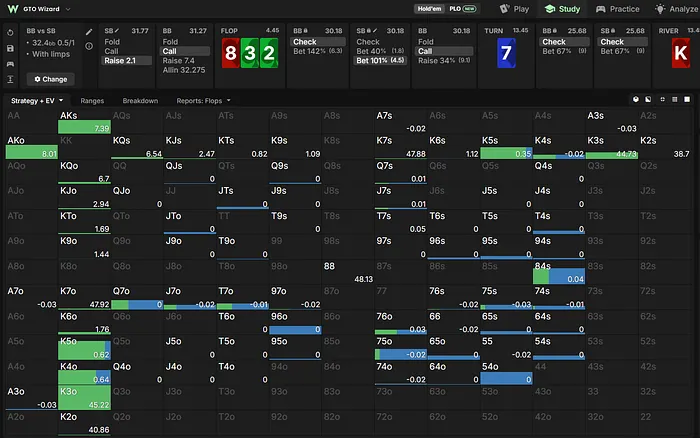This screenshot has width=700, height=438.
Task: Click the GTO Wizard logo
Action: [13, 9]
